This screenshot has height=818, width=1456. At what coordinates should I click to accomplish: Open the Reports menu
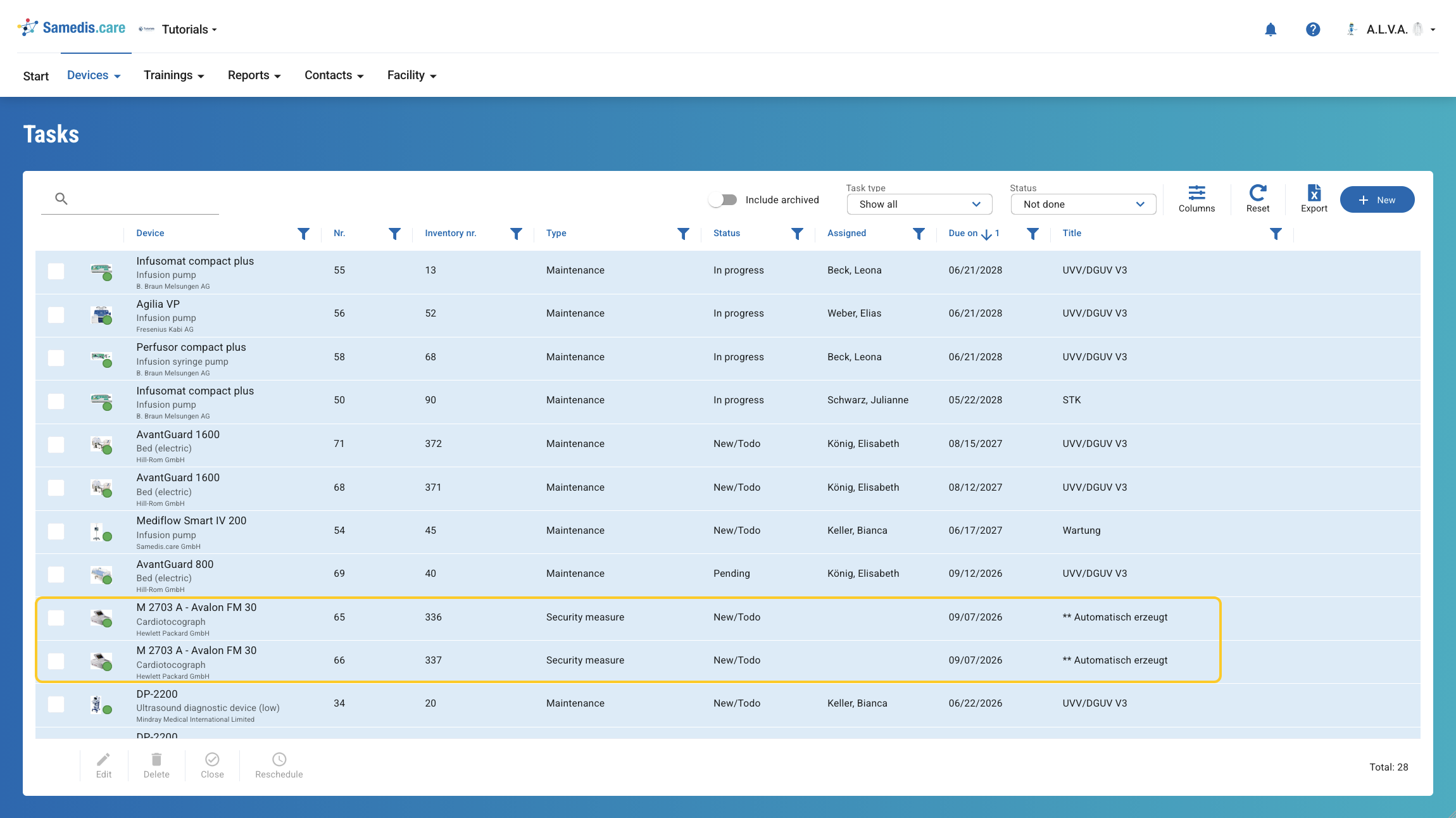(x=254, y=75)
